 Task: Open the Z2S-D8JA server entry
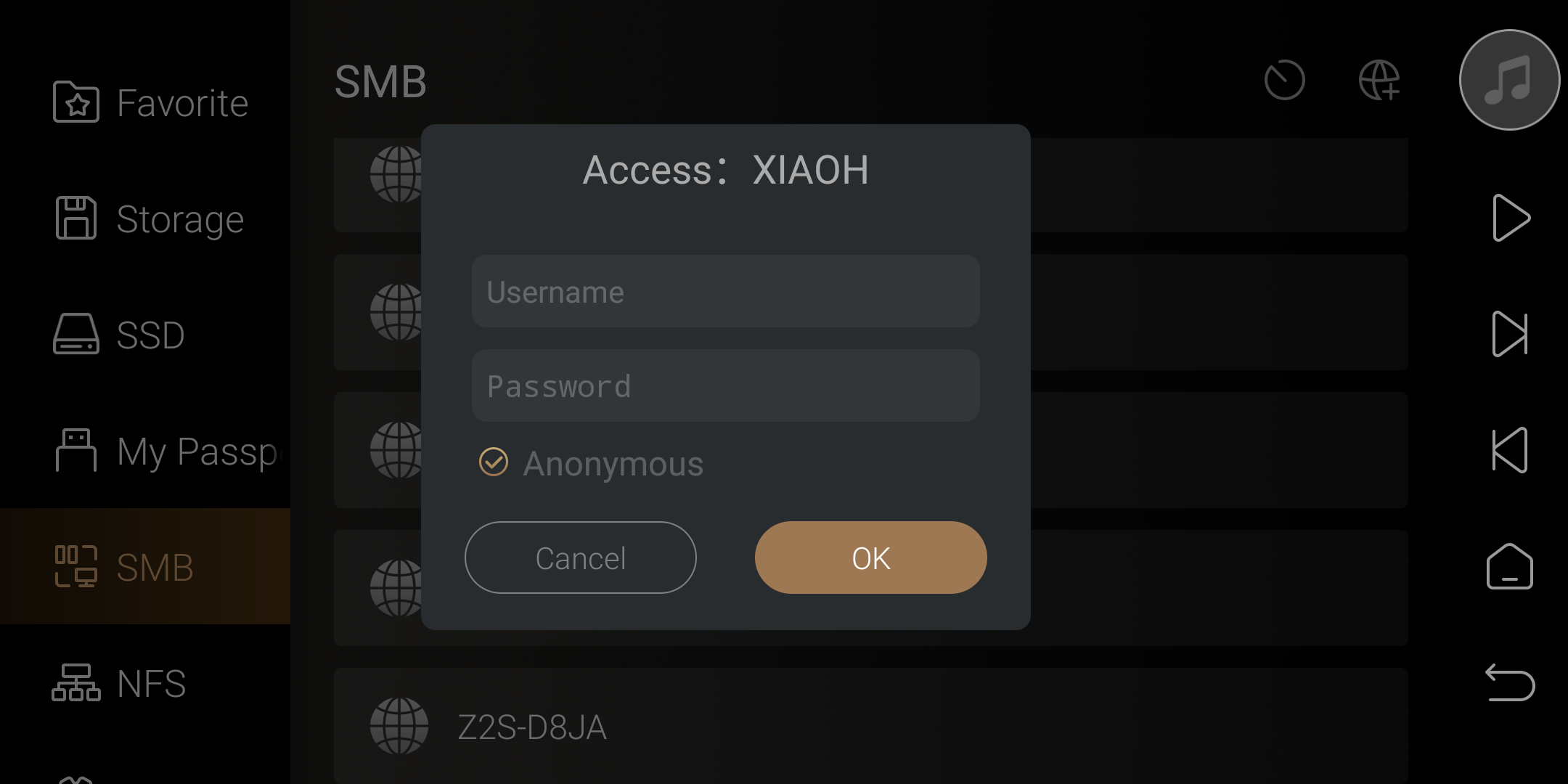pos(871,726)
